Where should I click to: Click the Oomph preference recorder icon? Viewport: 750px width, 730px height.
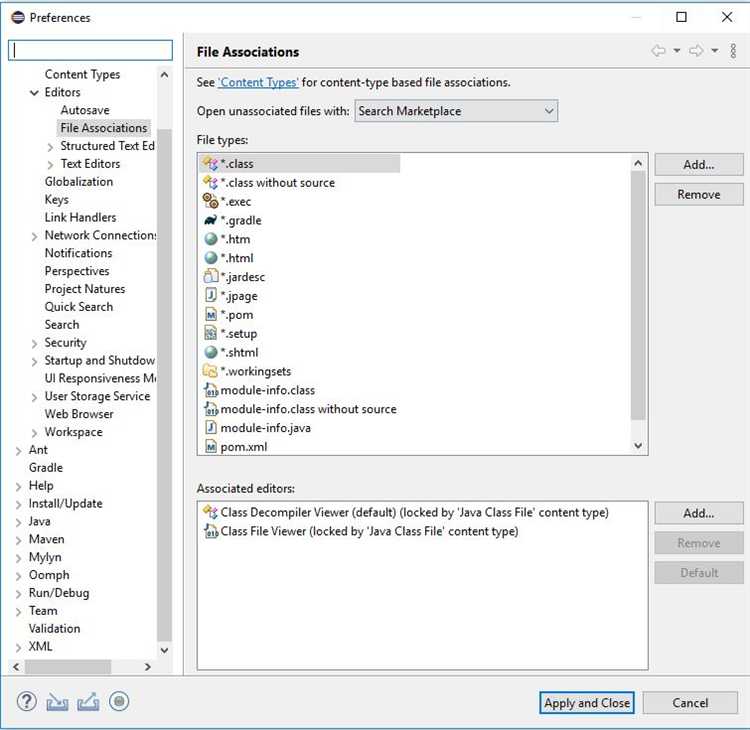point(119,702)
